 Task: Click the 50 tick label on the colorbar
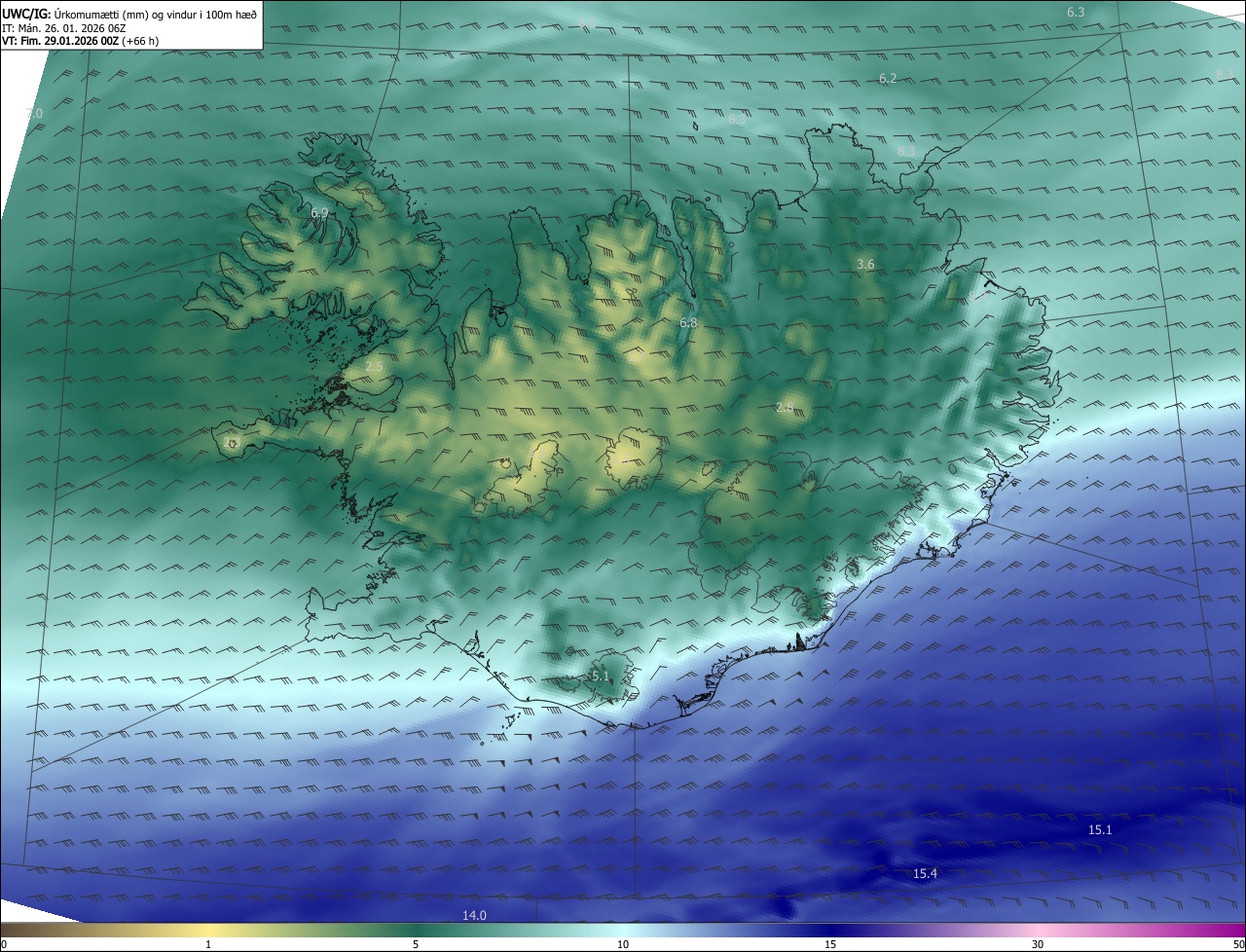click(1238, 944)
